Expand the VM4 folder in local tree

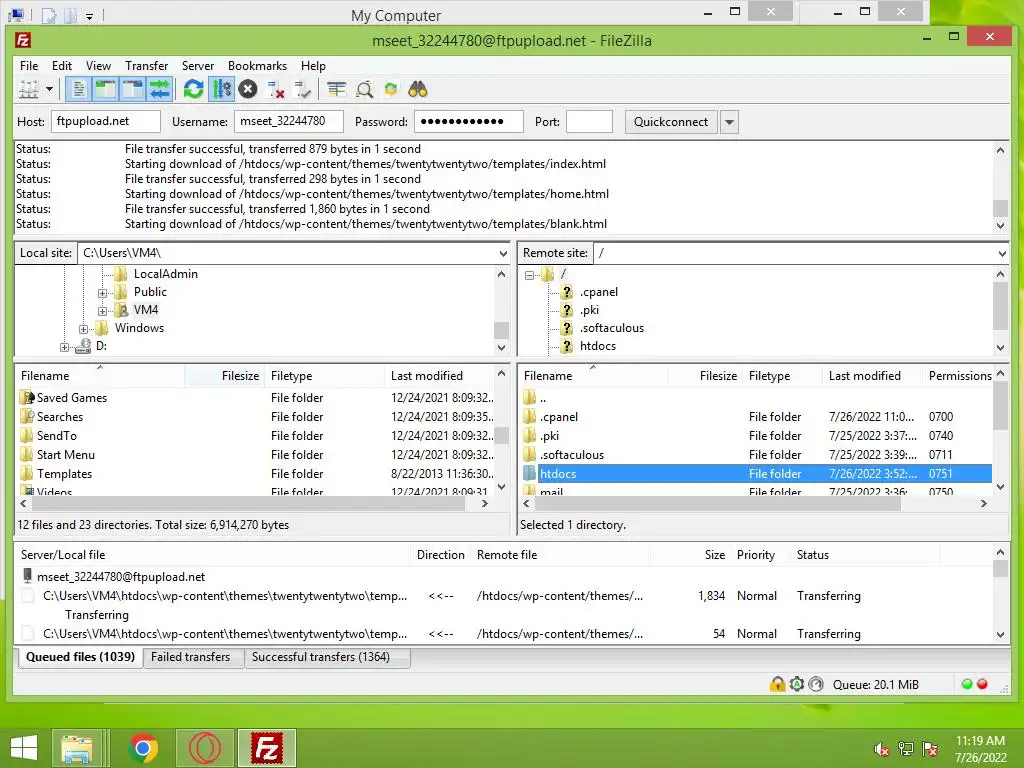click(x=103, y=311)
